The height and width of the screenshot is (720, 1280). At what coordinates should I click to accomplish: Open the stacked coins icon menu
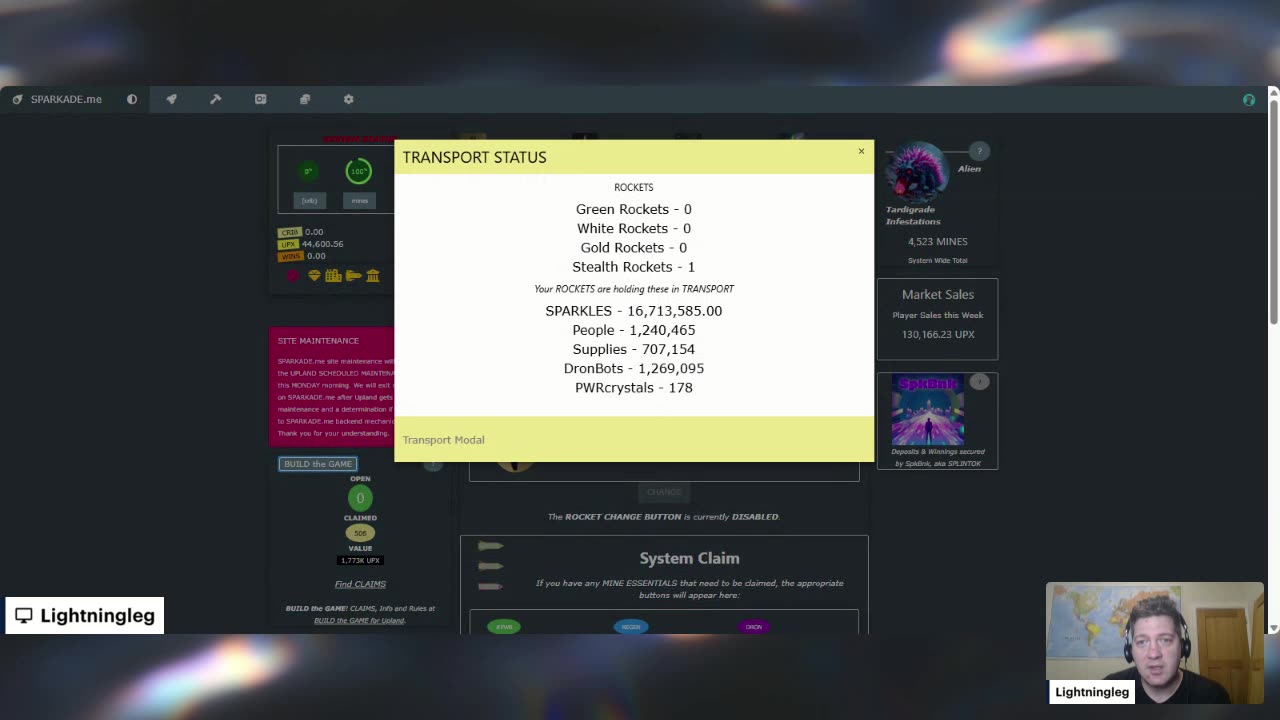coord(305,99)
